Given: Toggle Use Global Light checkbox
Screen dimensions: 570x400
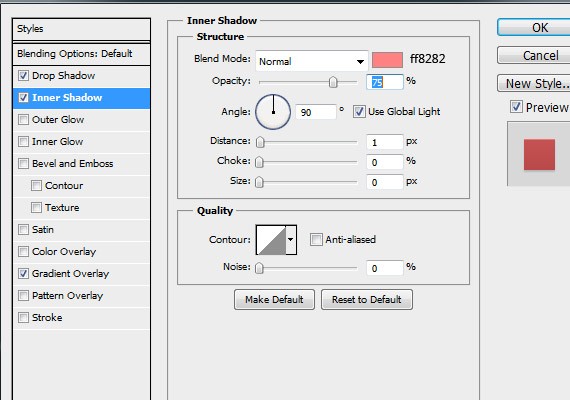Looking at the screenshot, I should tap(359, 112).
